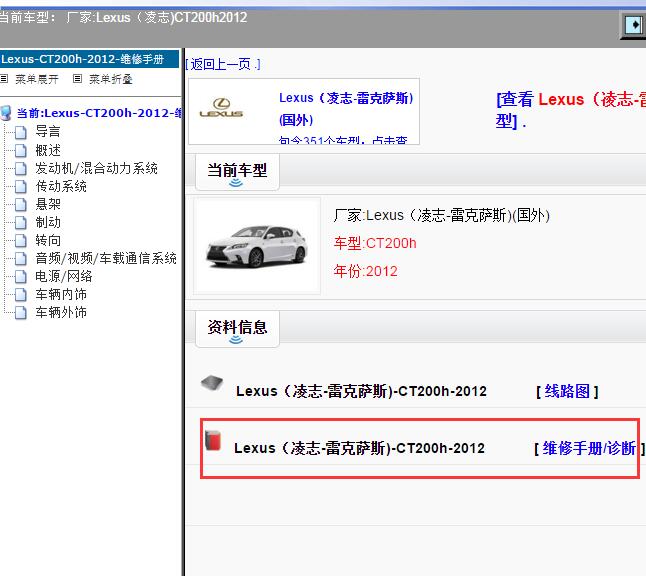Click the red repair manual book icon

point(213,440)
